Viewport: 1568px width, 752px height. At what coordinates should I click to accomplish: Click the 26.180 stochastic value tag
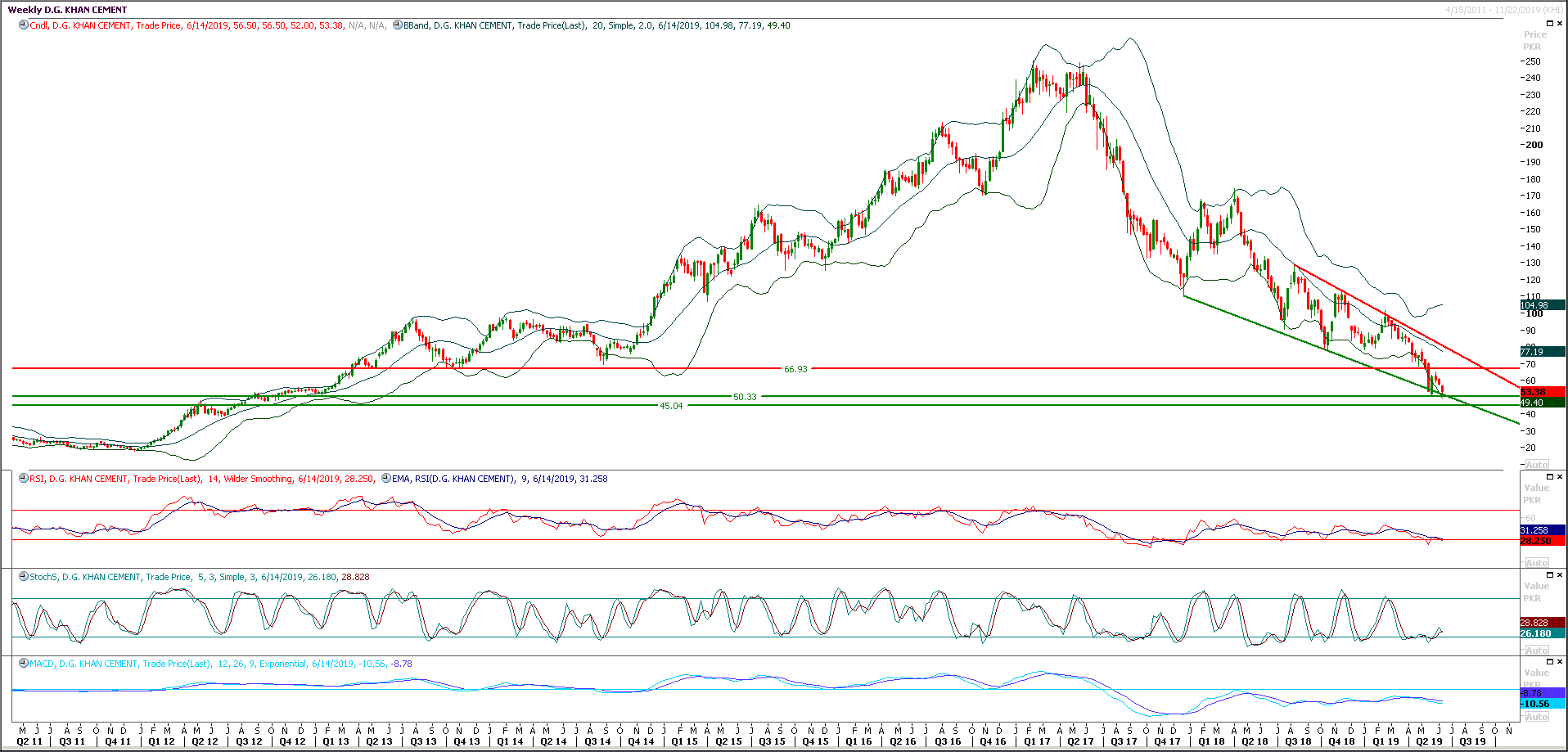tap(1543, 633)
